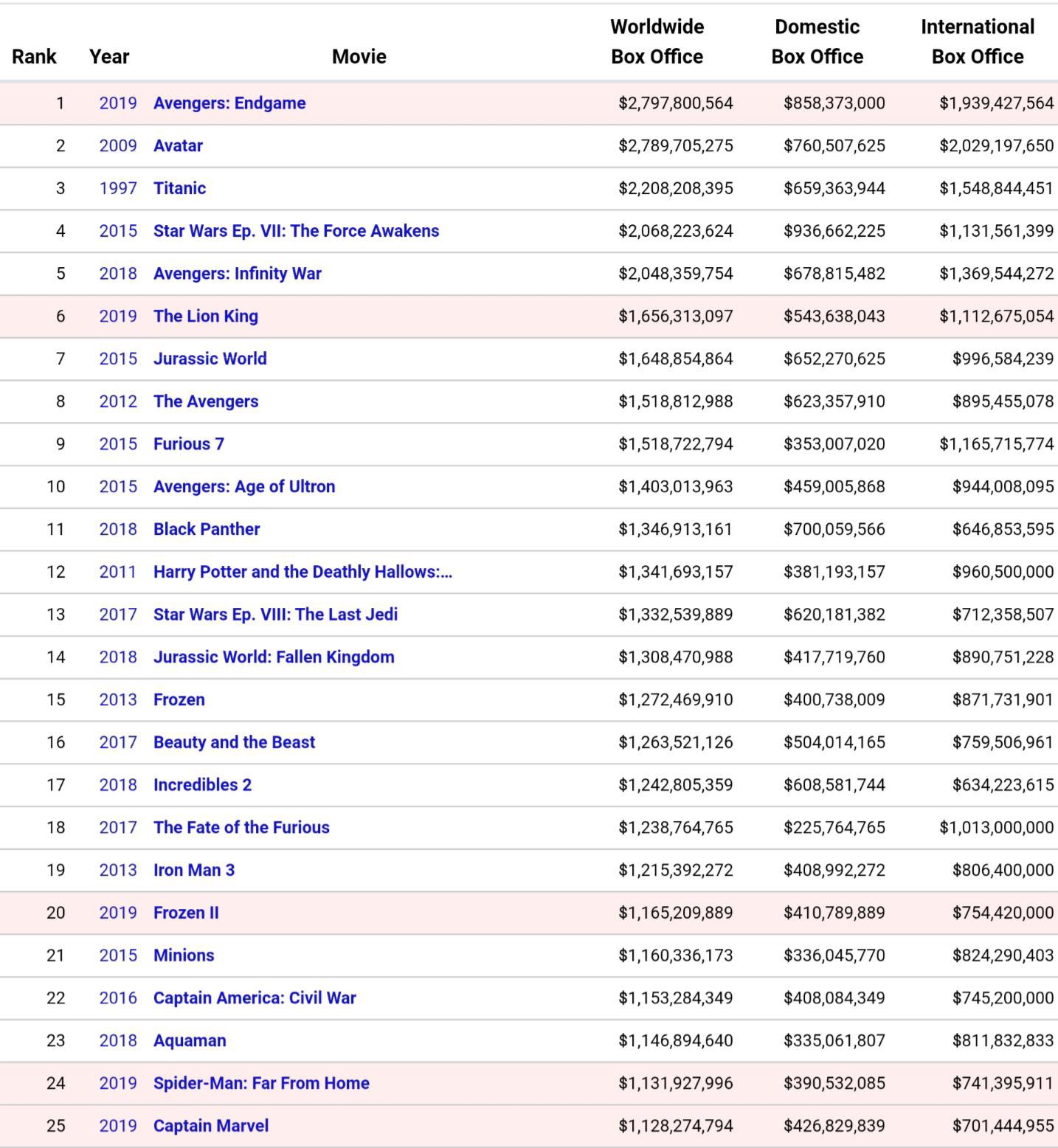Open Harry Potter and the Deathly Hallows link
The height and width of the screenshot is (1148, 1058).
(302, 572)
